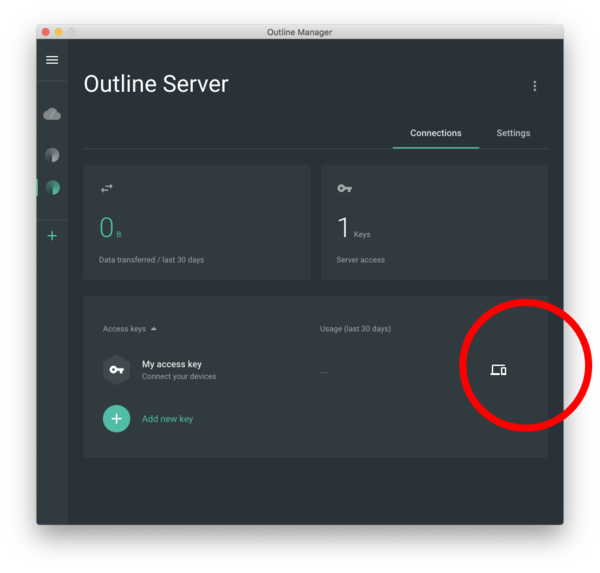This screenshot has width=600, height=573.
Task: Click the My access key name
Action: coord(172,364)
